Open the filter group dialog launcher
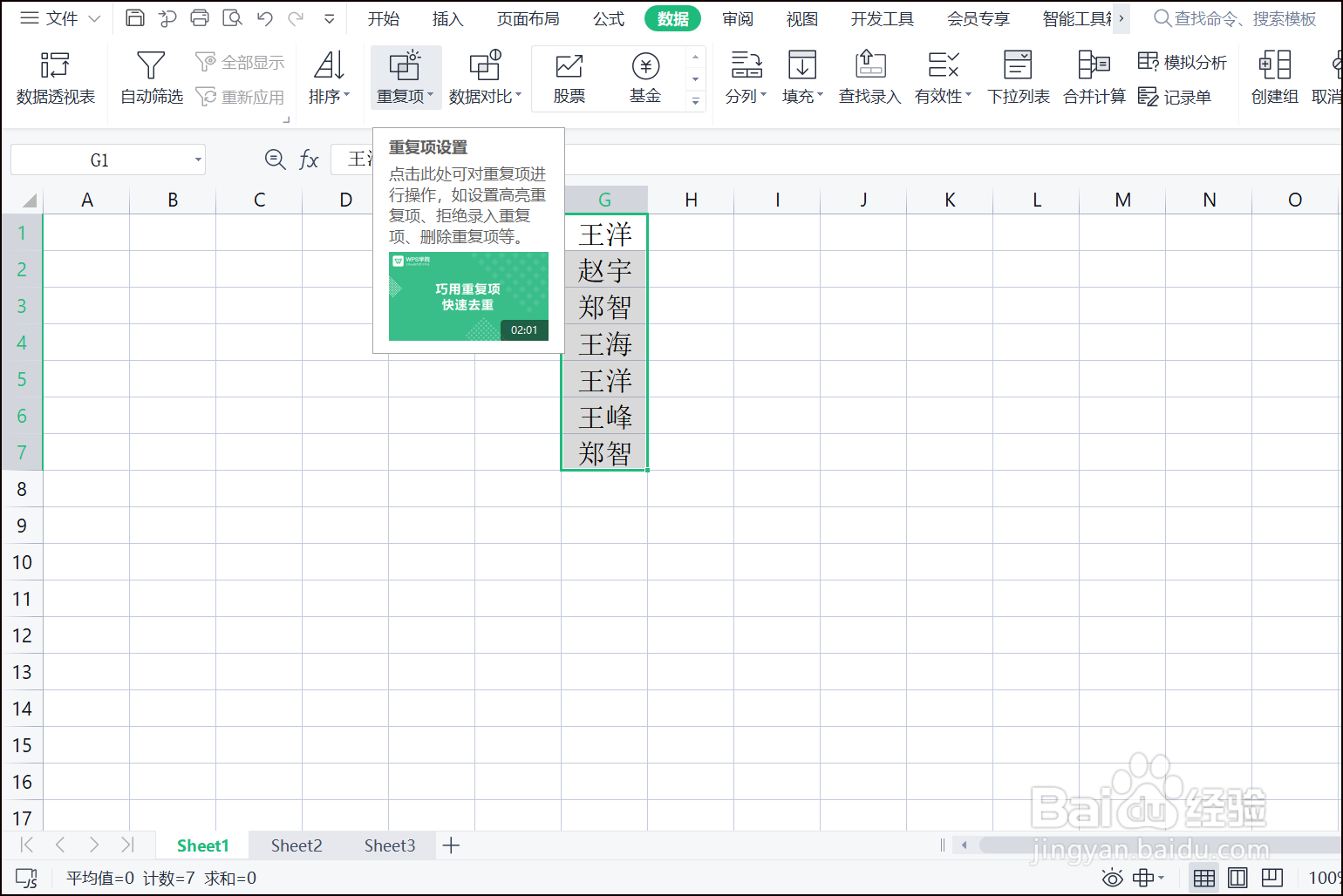 click(286, 119)
